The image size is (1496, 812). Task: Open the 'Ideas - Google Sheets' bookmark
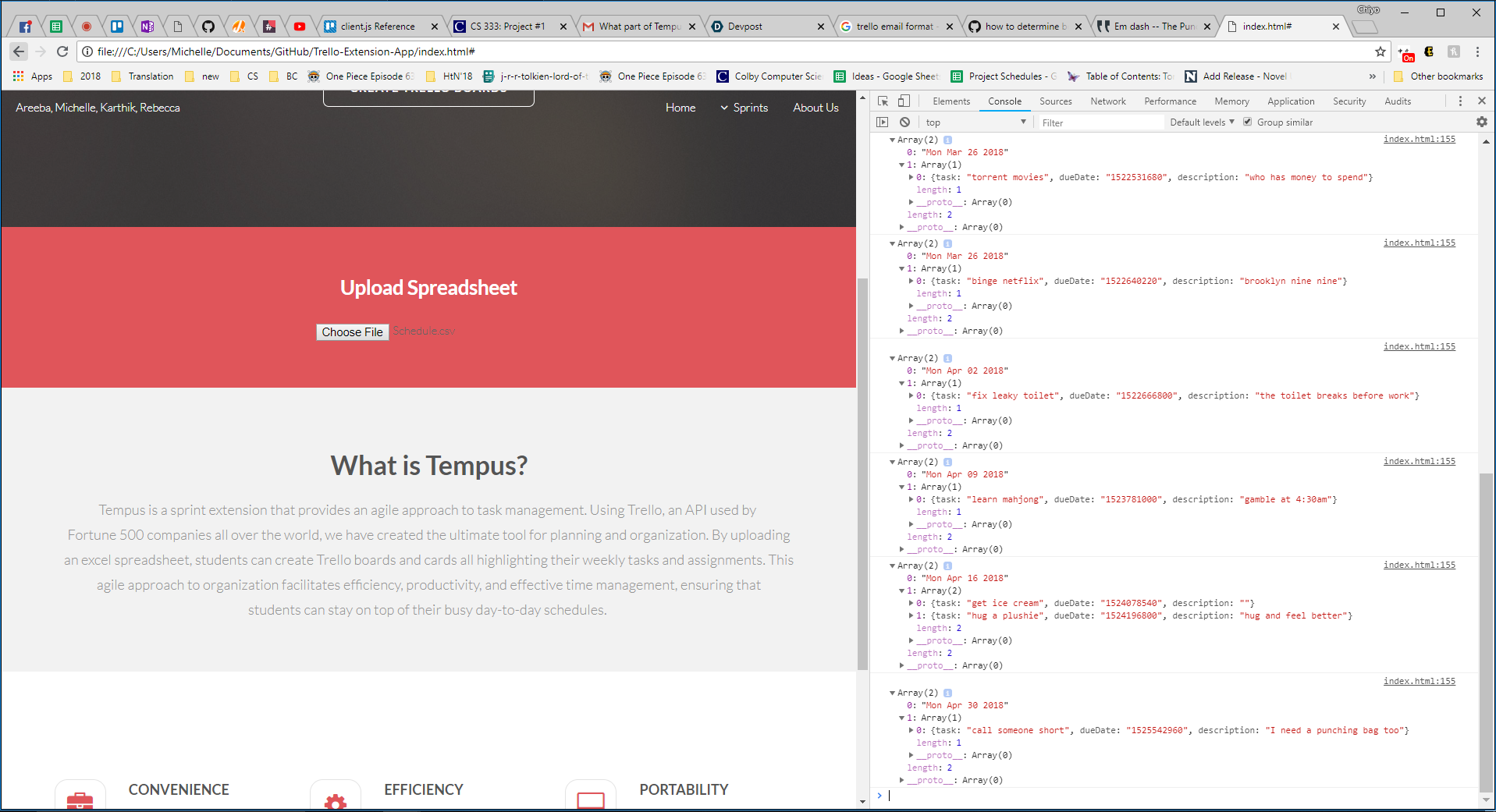[x=886, y=76]
